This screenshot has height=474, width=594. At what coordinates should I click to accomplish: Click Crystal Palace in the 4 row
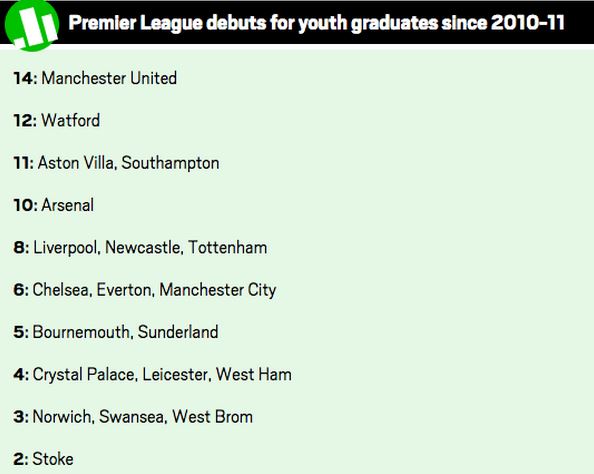pyautogui.click(x=84, y=375)
